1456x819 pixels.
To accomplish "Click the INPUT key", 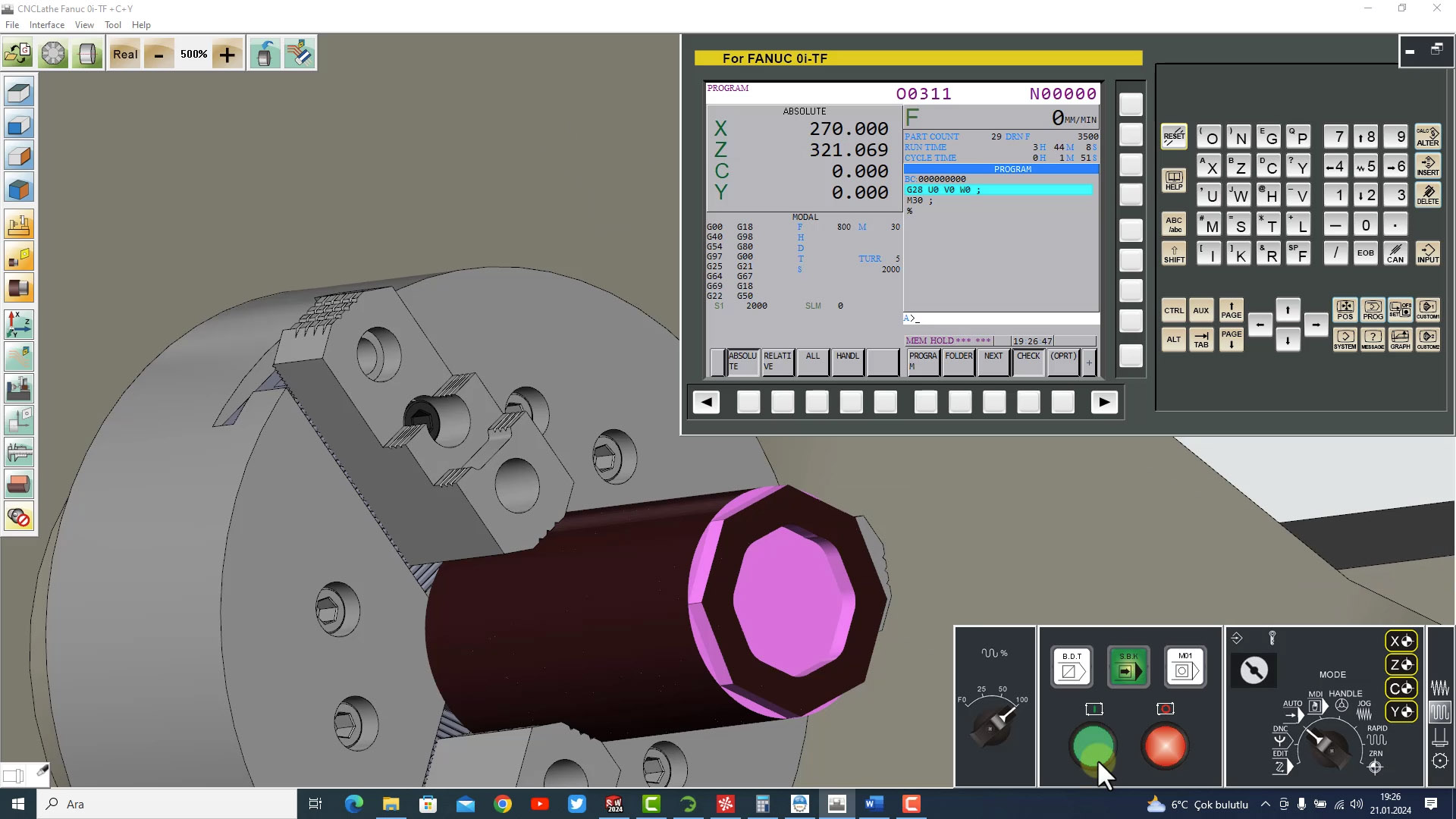I will coord(1427,253).
